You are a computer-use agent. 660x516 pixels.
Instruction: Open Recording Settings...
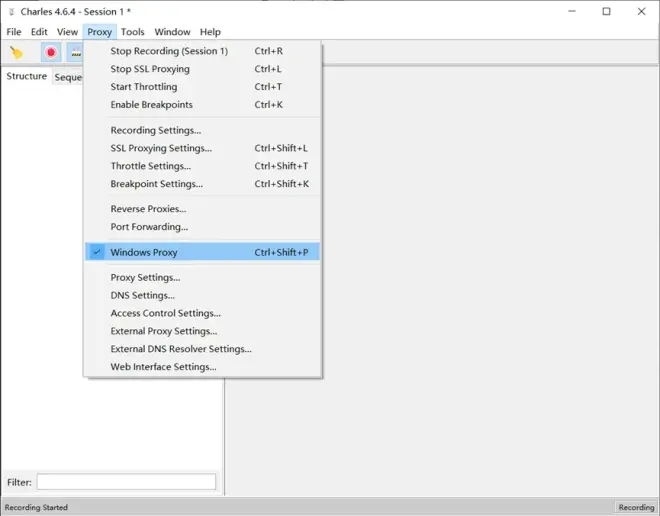[202, 130]
